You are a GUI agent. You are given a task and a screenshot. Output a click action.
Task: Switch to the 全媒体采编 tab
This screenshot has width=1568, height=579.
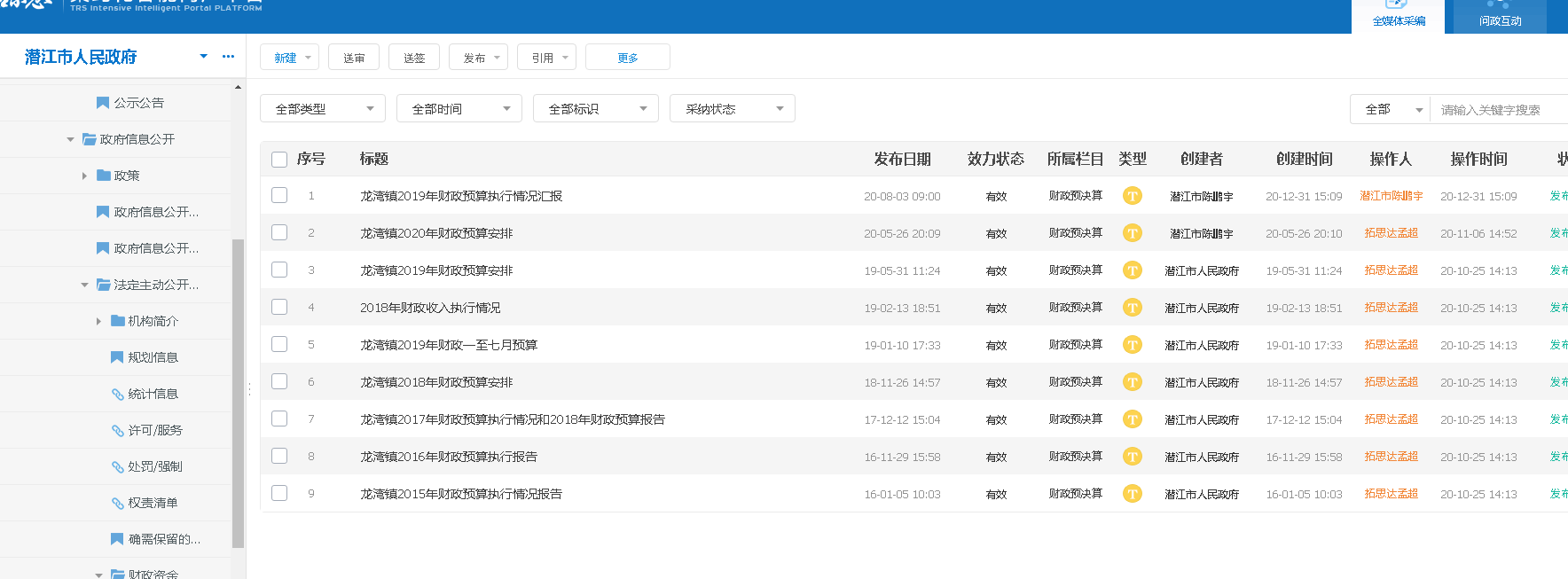click(1398, 17)
